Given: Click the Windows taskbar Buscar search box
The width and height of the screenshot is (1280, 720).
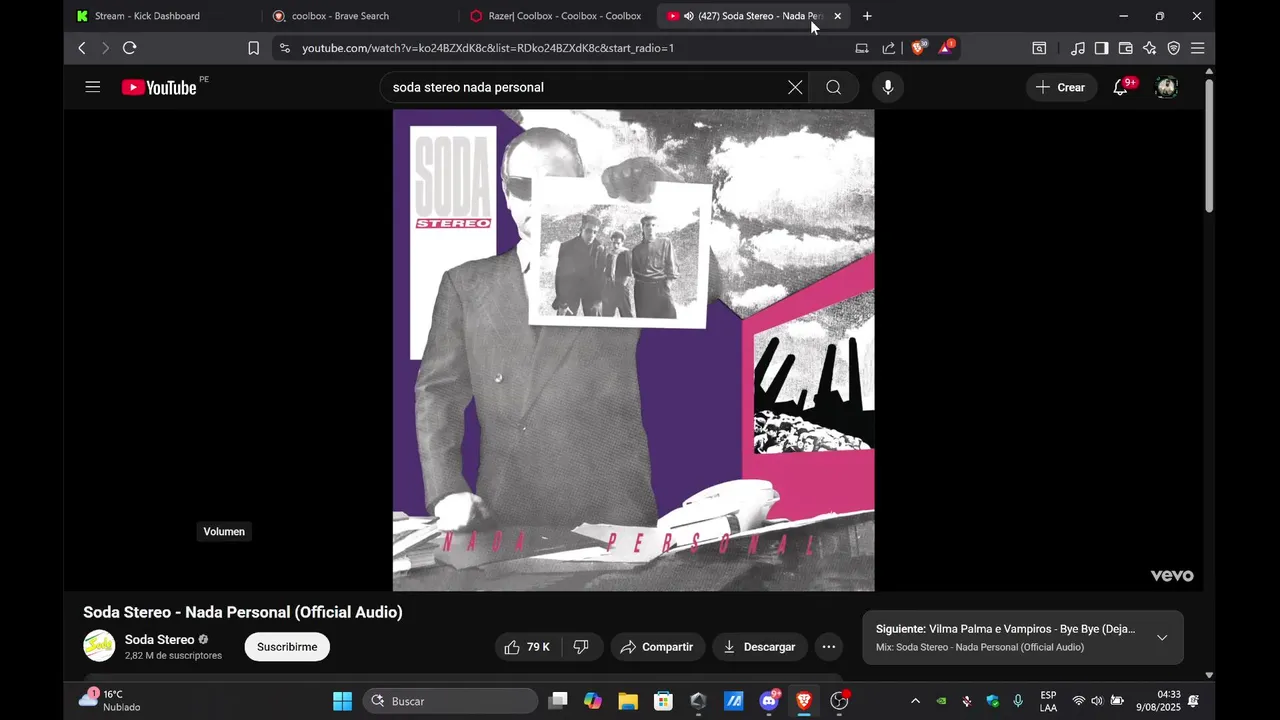Looking at the screenshot, I should [450, 701].
